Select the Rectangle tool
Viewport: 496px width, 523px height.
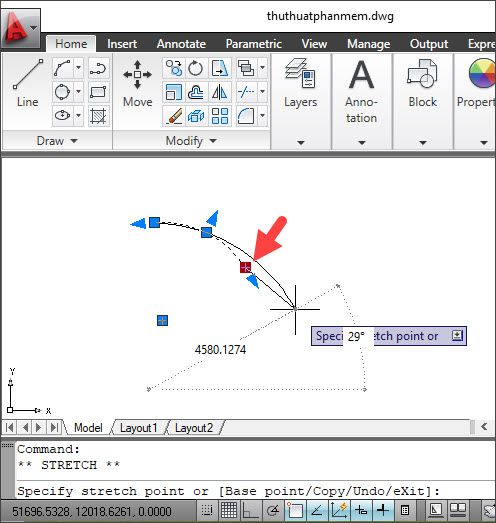[98, 92]
